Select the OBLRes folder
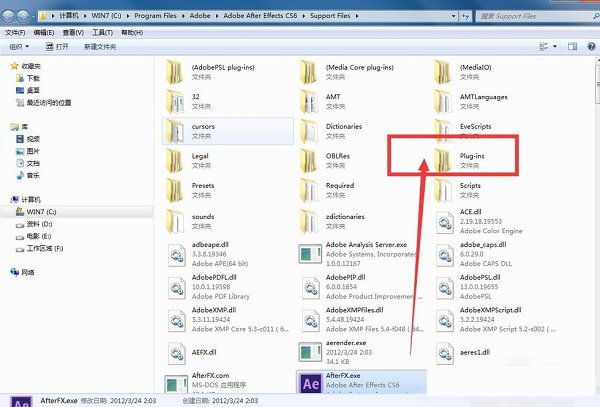 325,160
